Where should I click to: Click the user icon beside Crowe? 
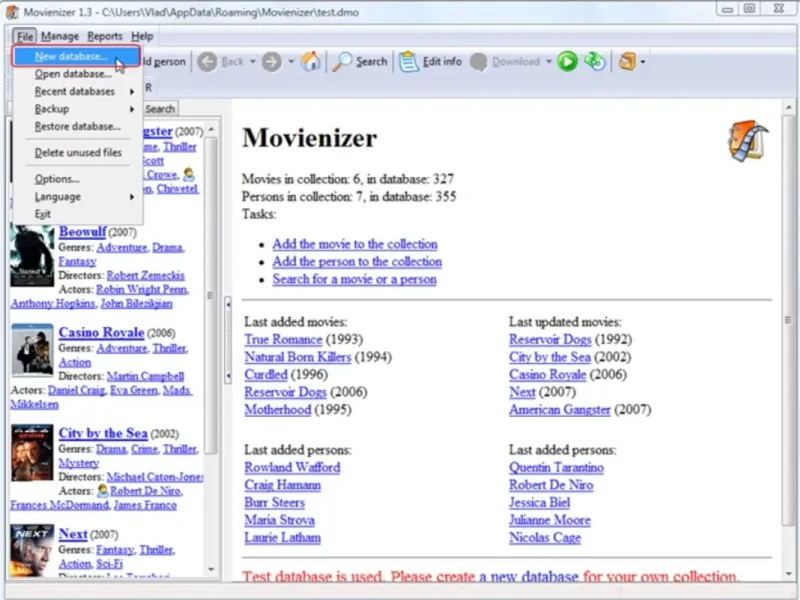188,174
